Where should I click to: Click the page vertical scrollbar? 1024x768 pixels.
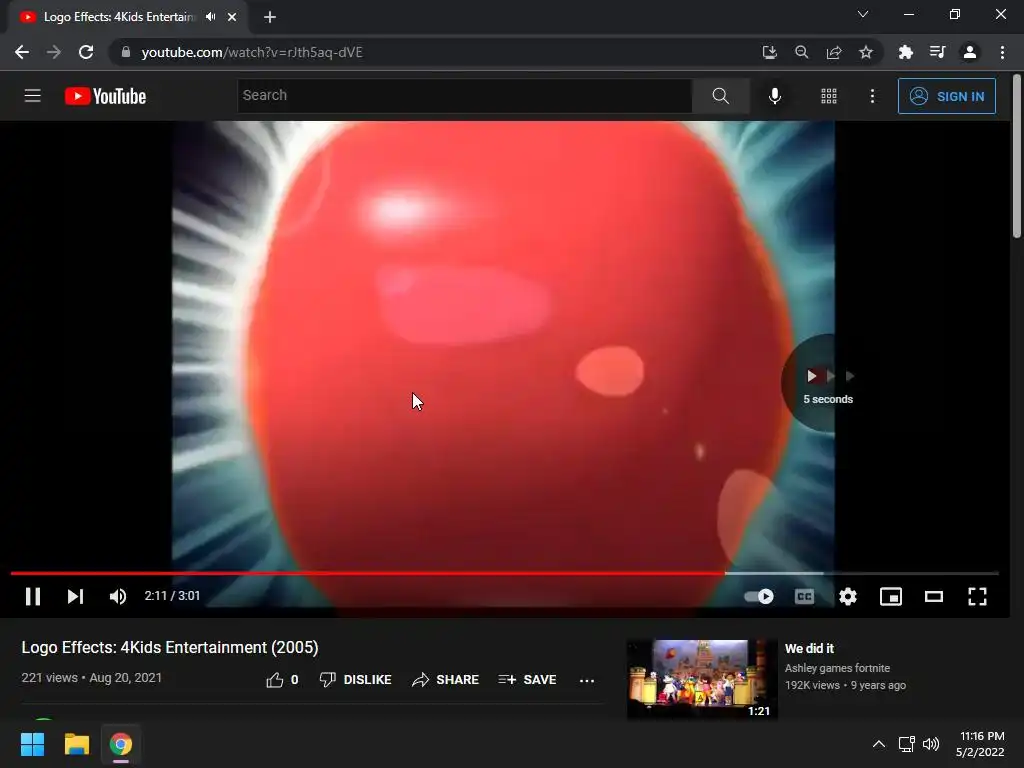pos(1017,157)
